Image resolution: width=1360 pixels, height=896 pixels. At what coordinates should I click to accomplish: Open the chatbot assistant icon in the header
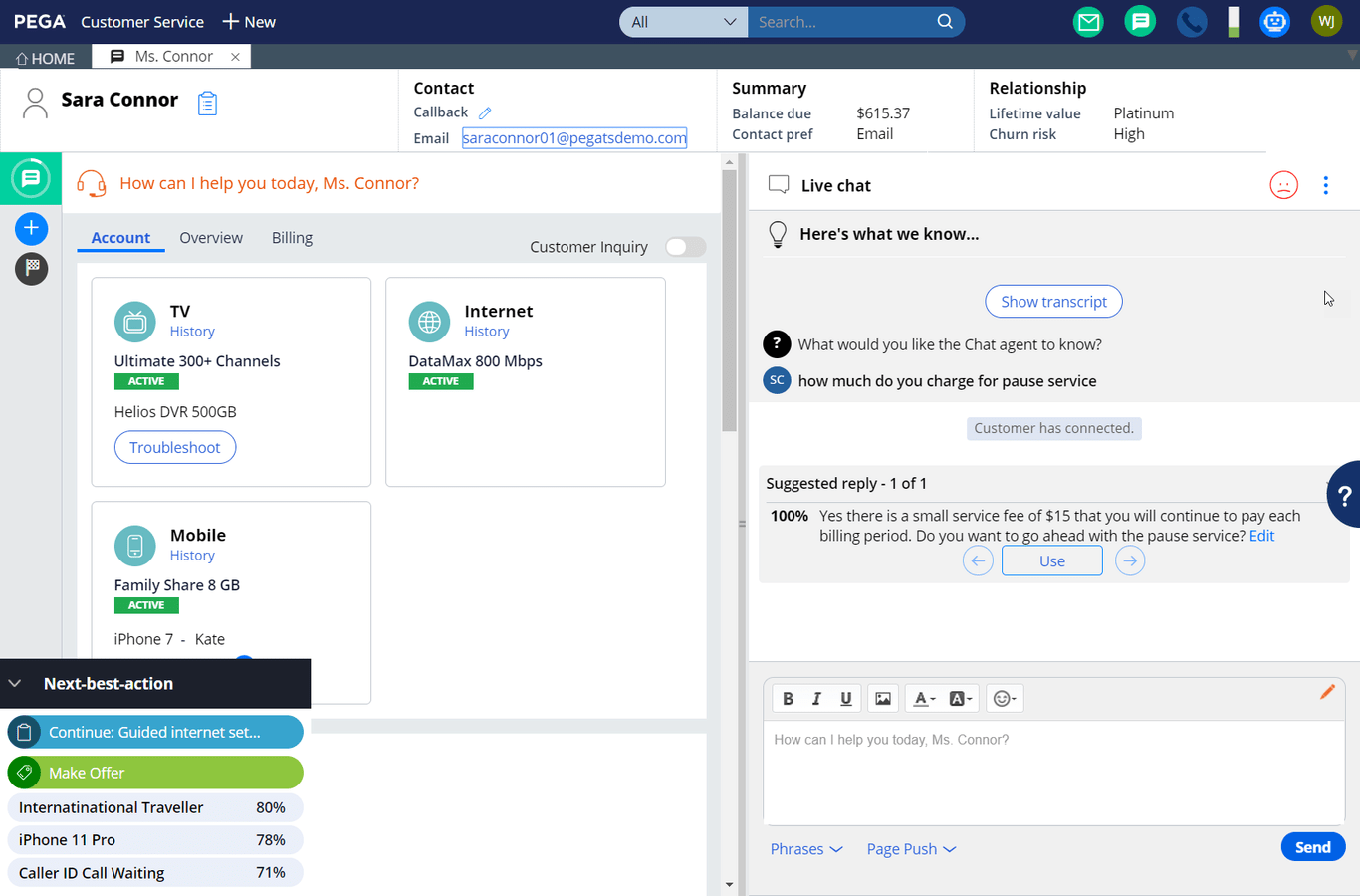pyautogui.click(x=1275, y=21)
